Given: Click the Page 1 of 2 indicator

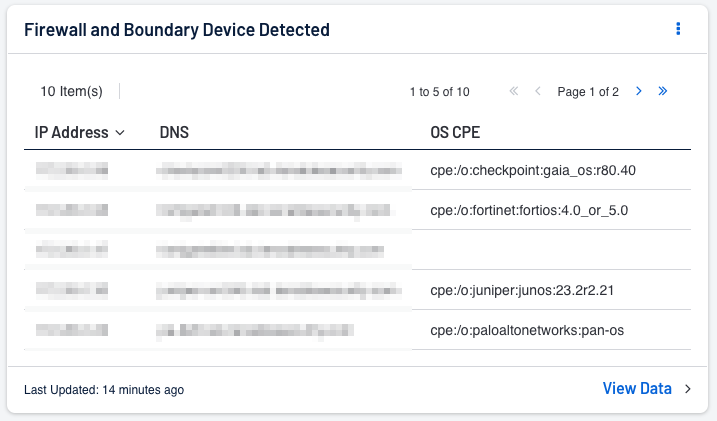Looking at the screenshot, I should (588, 91).
